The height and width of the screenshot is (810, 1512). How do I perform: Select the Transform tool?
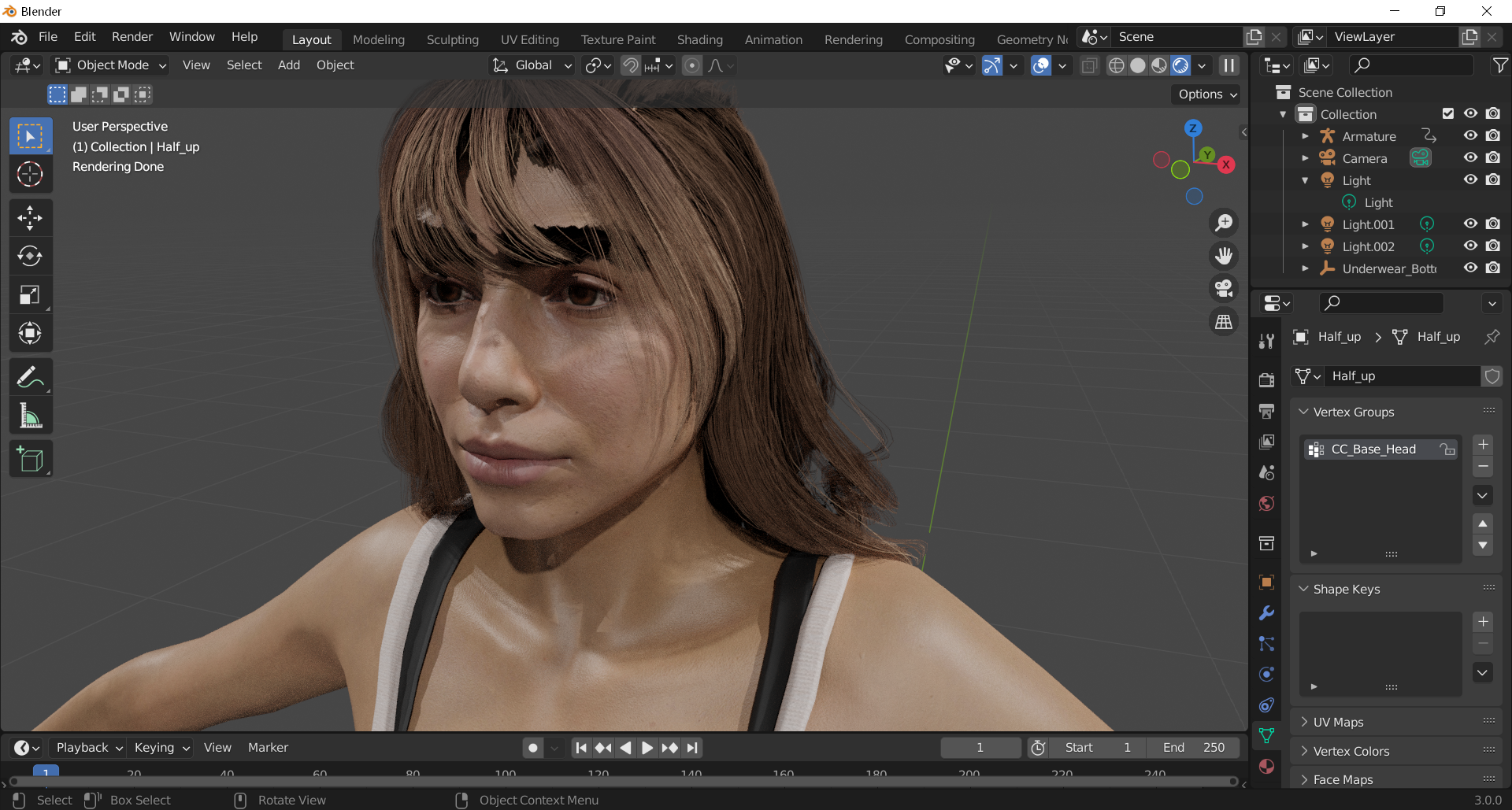[31, 333]
